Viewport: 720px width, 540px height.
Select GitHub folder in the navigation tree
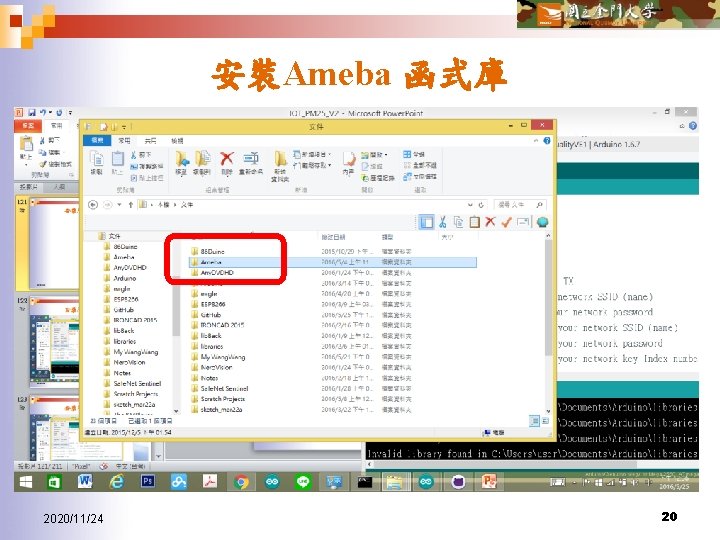(118, 309)
